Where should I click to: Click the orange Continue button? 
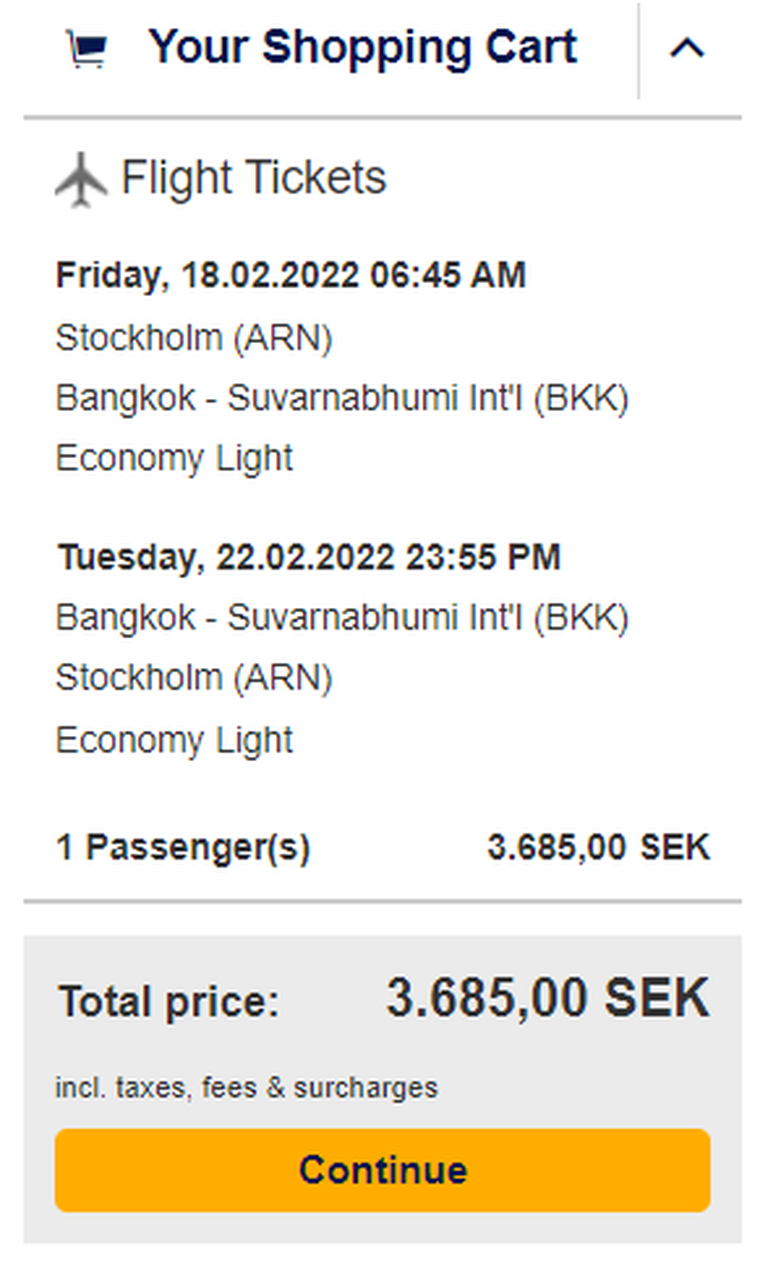pos(383,1170)
